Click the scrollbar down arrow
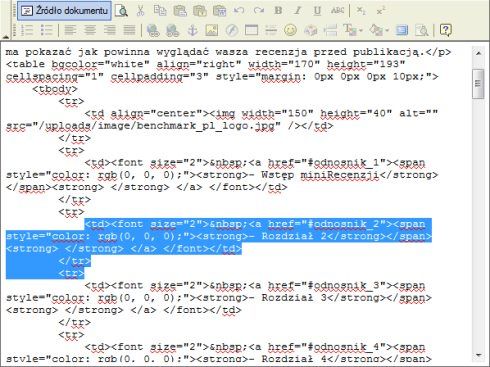Viewport: 490px width, 367px height. coord(478,355)
